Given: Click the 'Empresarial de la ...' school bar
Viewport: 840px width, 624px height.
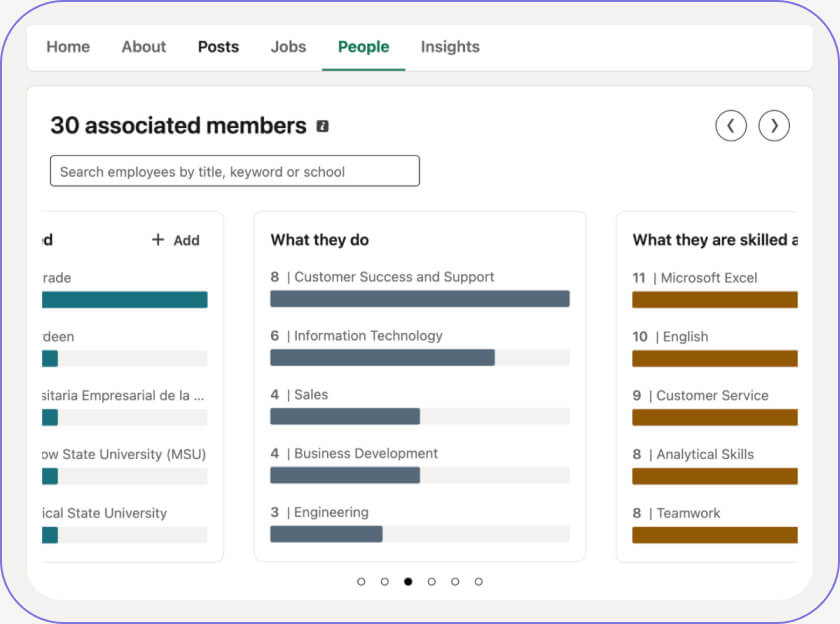Looking at the screenshot, I should tap(125, 417).
